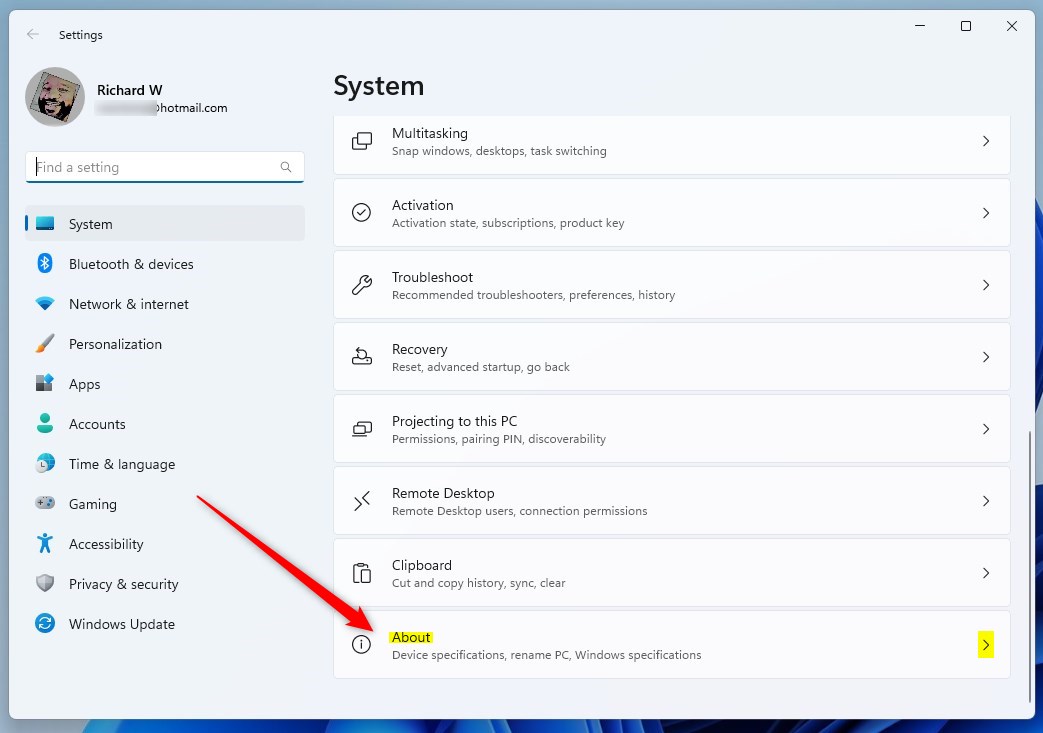Click the Troubleshoot wrench icon
The height and width of the screenshot is (733, 1043).
[x=362, y=285]
